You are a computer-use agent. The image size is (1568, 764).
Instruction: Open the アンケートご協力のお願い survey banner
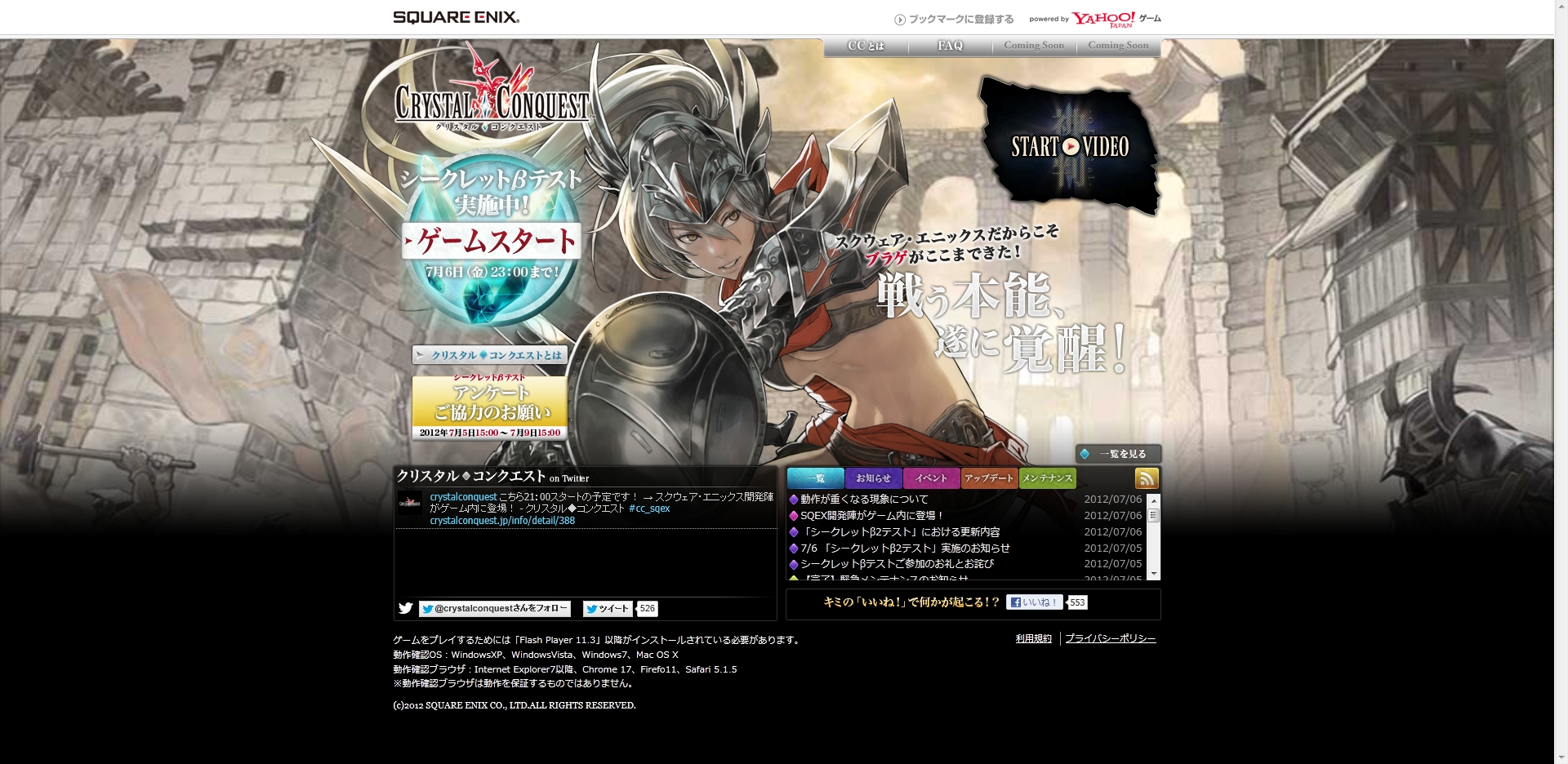pyautogui.click(x=489, y=407)
